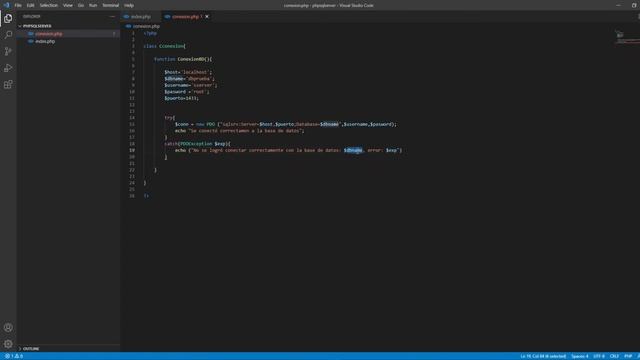The width and height of the screenshot is (640, 360).
Task: Open the Extensions view
Action: pos(8,84)
